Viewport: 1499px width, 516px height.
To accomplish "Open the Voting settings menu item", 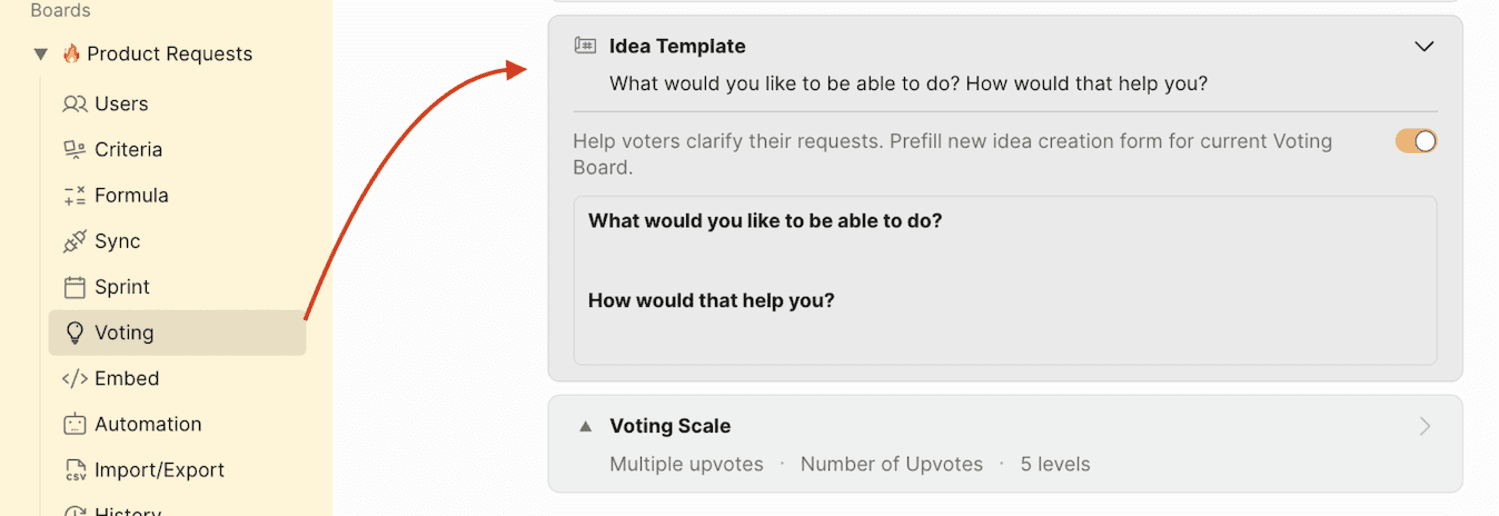I will click(x=177, y=333).
